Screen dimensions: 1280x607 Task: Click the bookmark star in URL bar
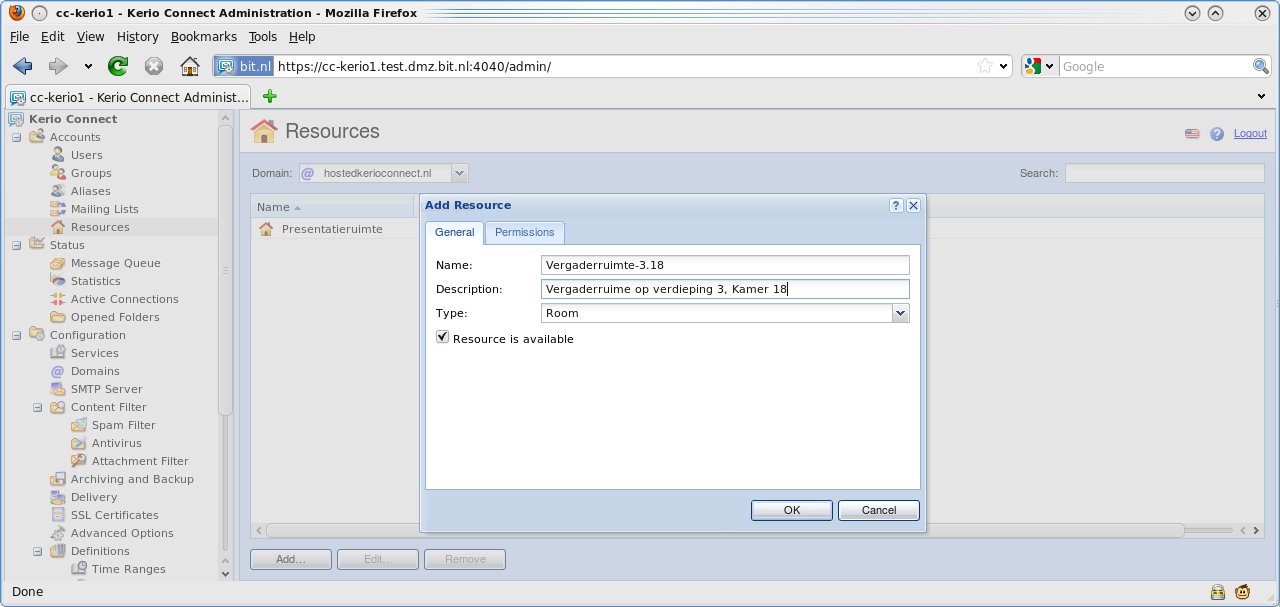[x=985, y=66]
